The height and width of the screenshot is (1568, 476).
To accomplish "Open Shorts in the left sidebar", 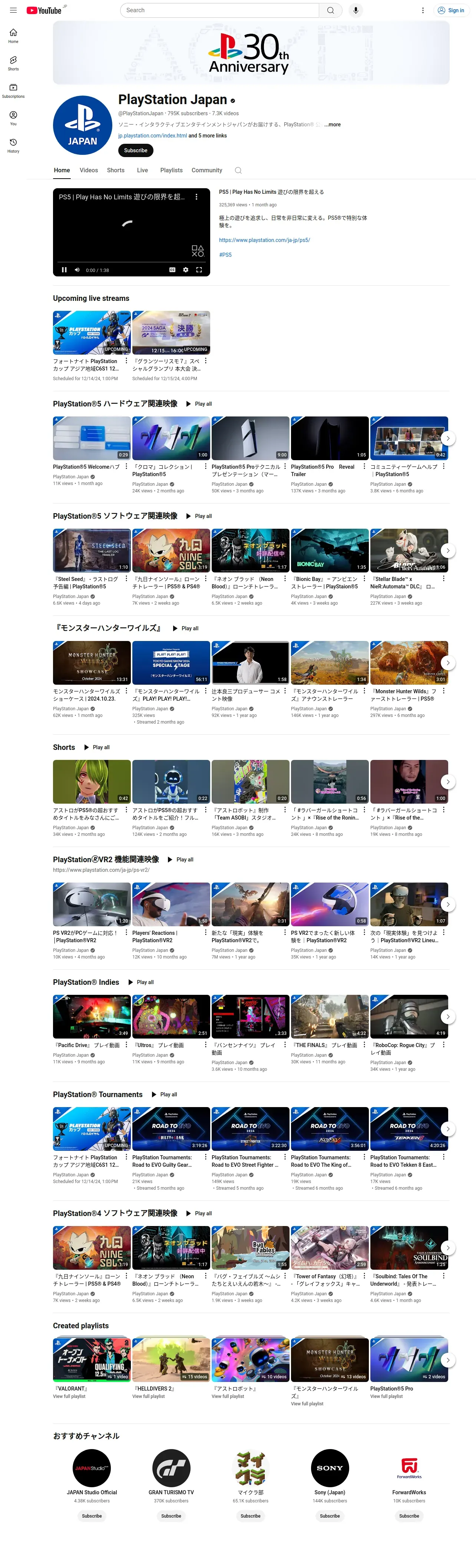I will tap(13, 63).
